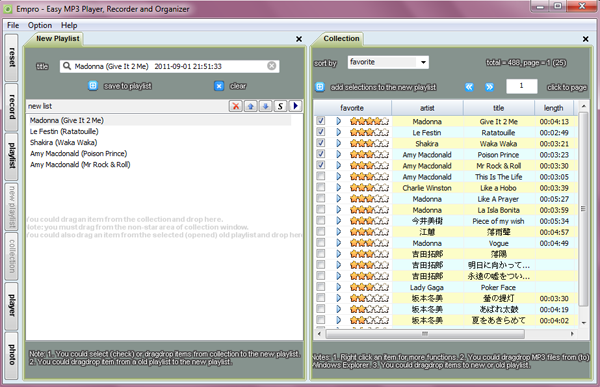Click the player sidebar button

(11, 306)
